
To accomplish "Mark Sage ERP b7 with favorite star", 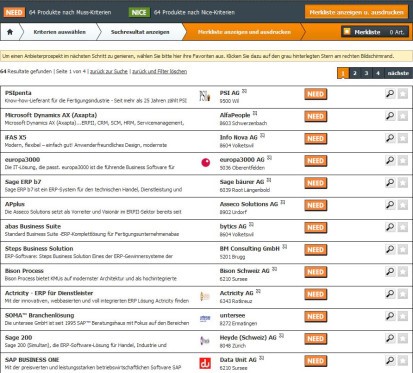I will click(x=403, y=183).
